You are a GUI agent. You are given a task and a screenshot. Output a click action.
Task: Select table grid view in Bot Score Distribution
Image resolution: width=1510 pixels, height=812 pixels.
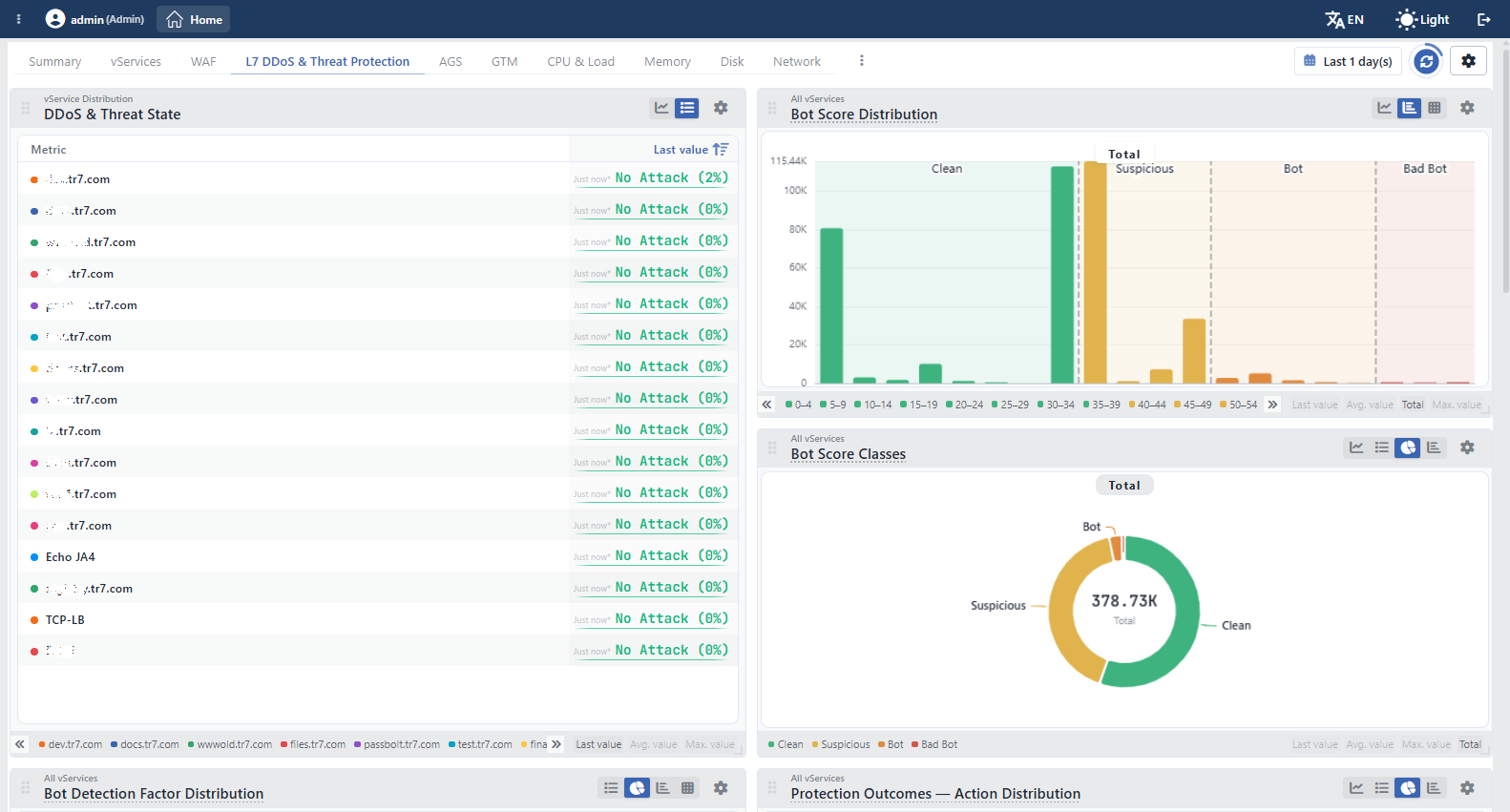coord(1434,108)
